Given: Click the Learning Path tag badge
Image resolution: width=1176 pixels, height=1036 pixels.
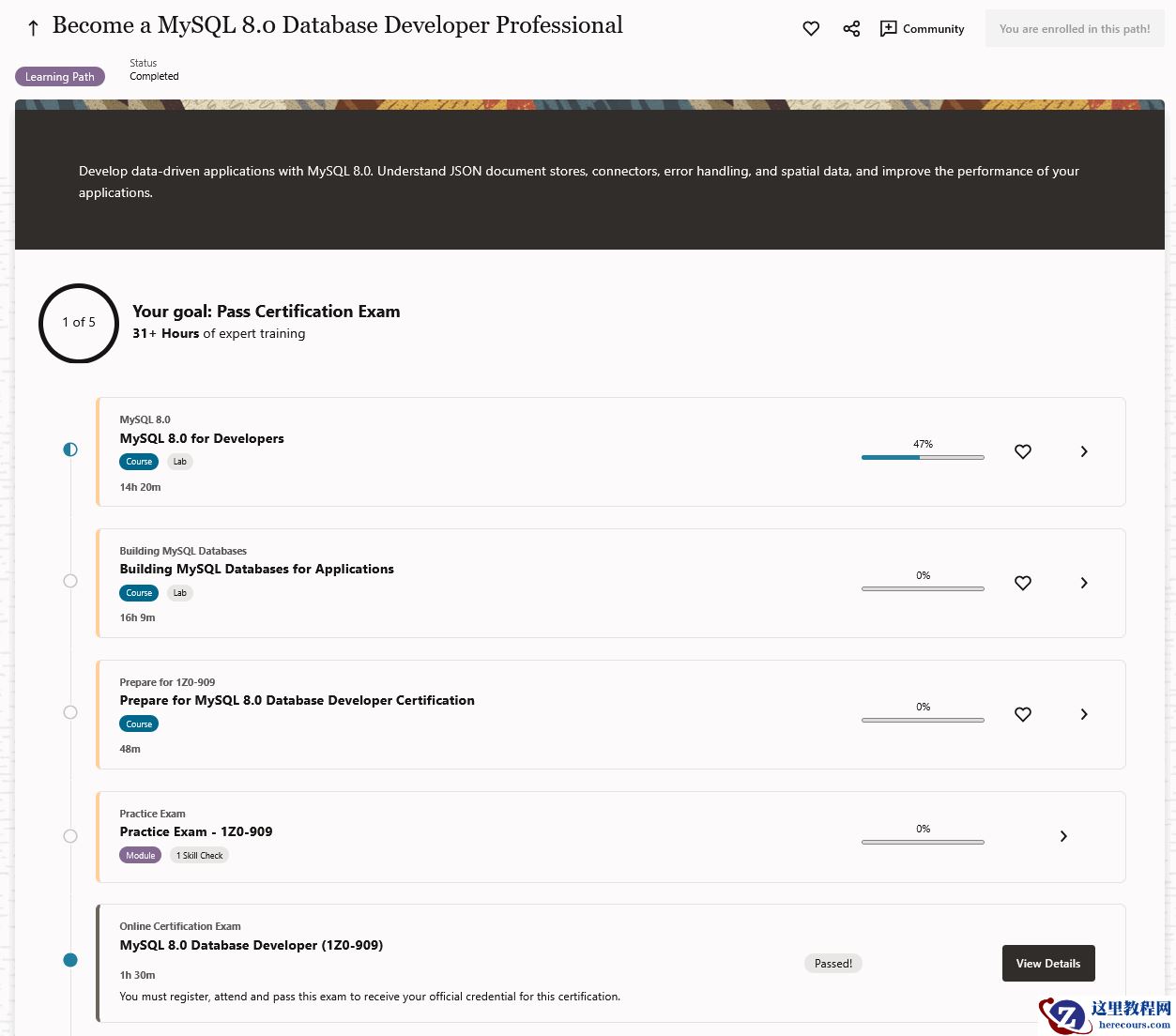Looking at the screenshot, I should click(60, 77).
